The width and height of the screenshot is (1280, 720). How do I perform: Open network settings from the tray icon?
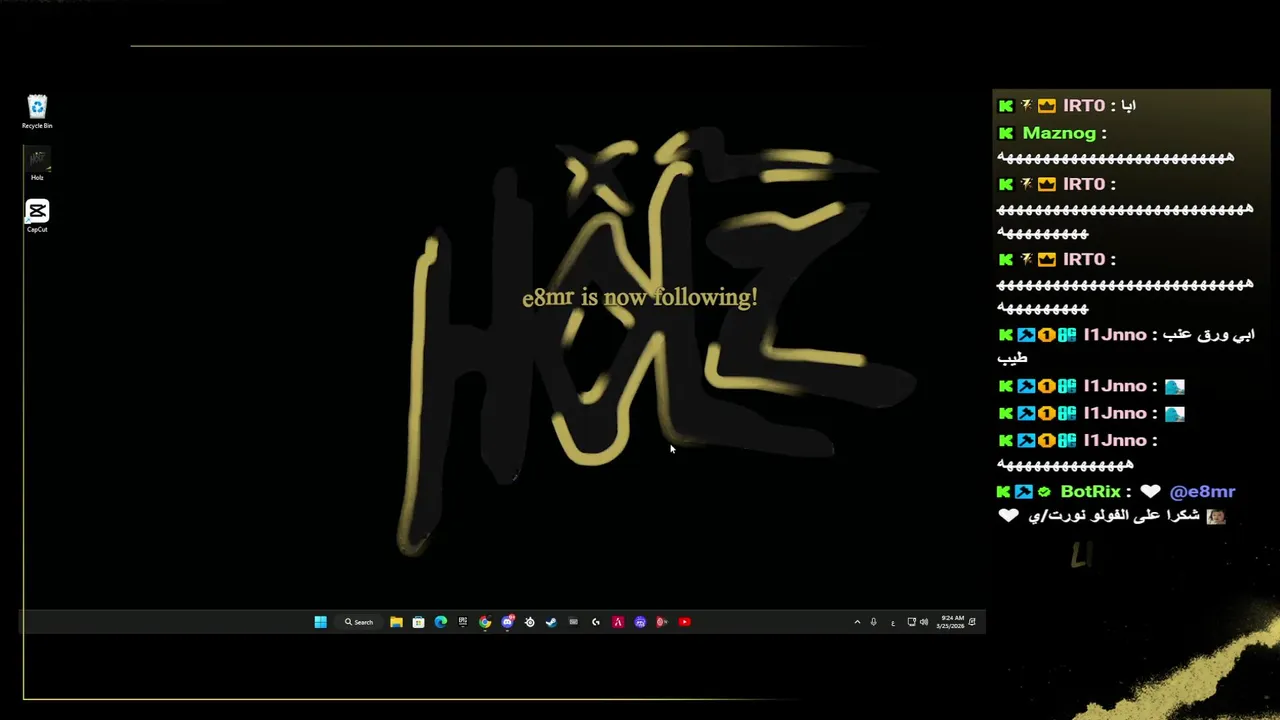tap(911, 622)
